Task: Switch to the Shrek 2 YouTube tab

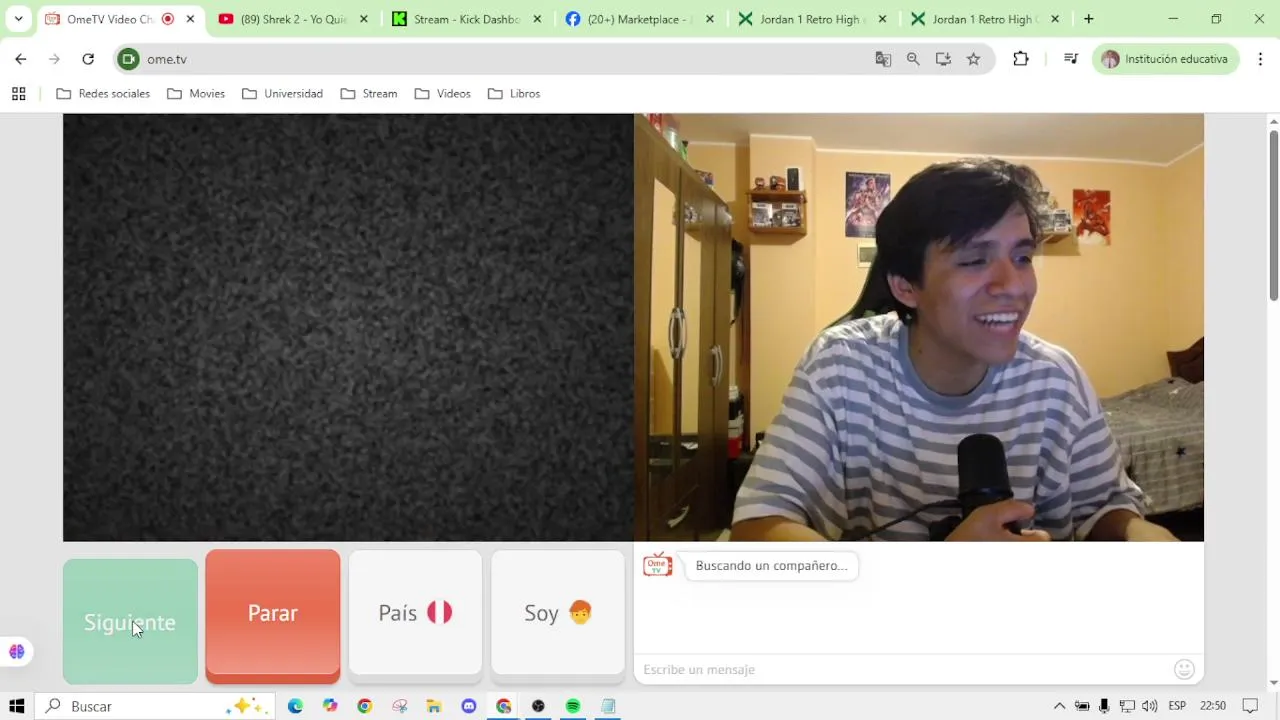Action: (292, 19)
